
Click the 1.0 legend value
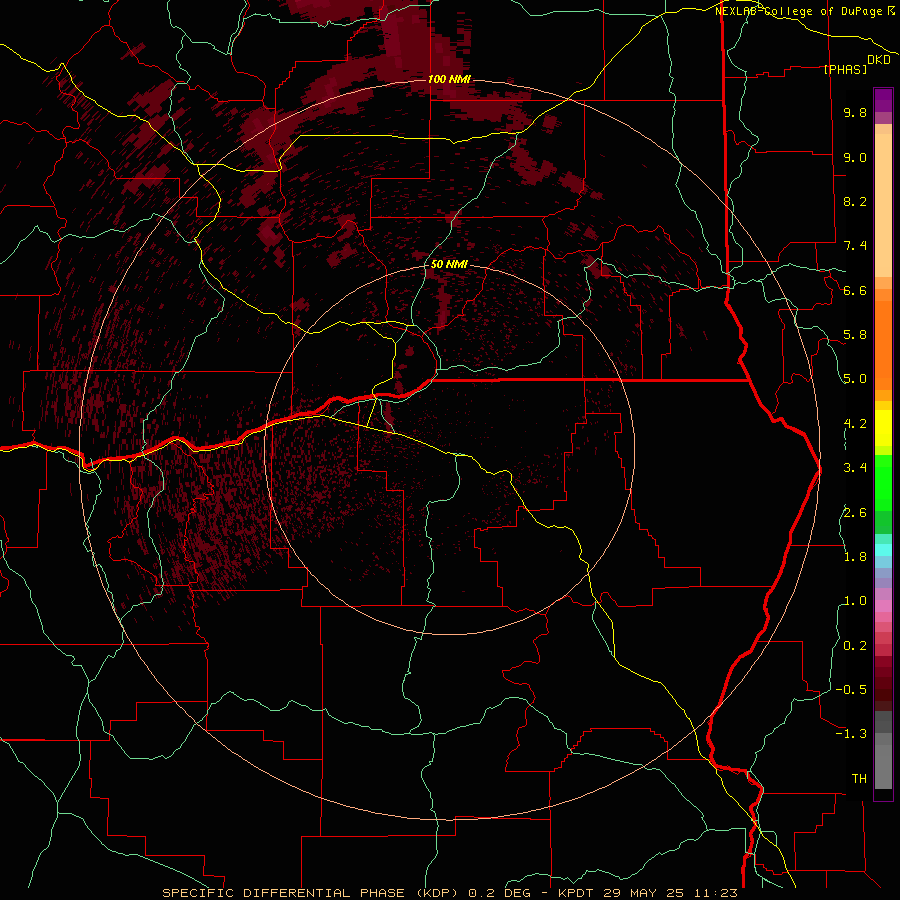[x=855, y=601]
